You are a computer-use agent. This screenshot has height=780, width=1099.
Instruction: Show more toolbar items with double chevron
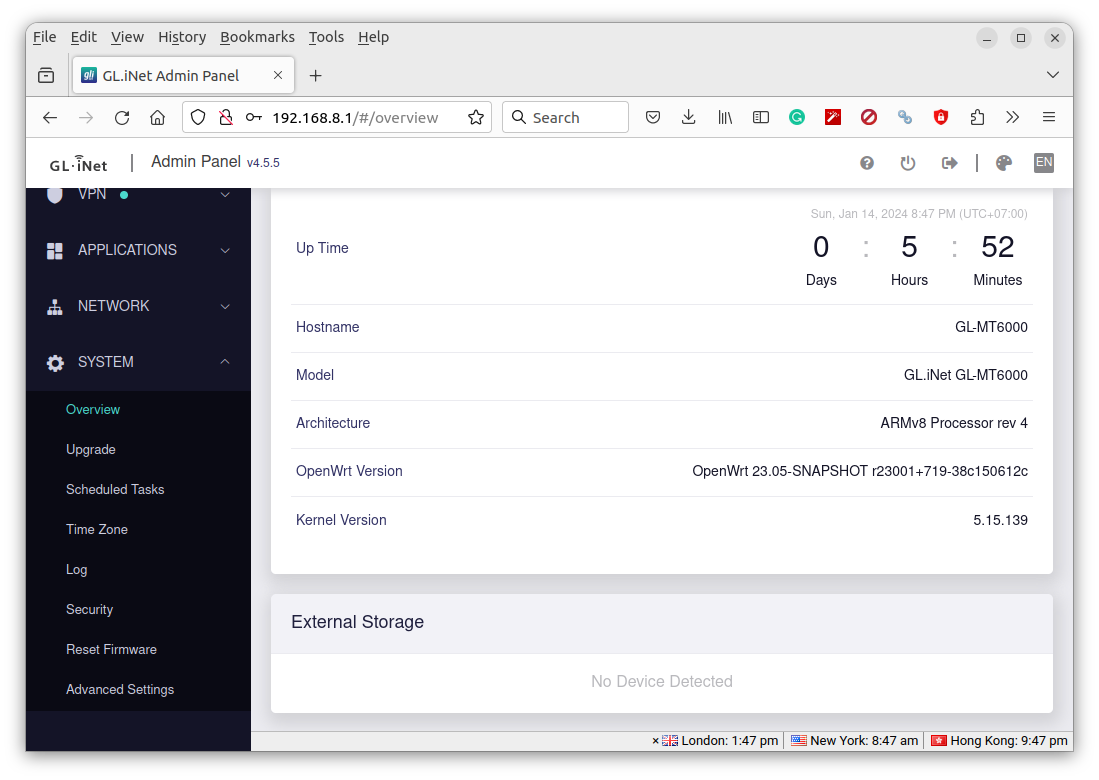(1013, 118)
